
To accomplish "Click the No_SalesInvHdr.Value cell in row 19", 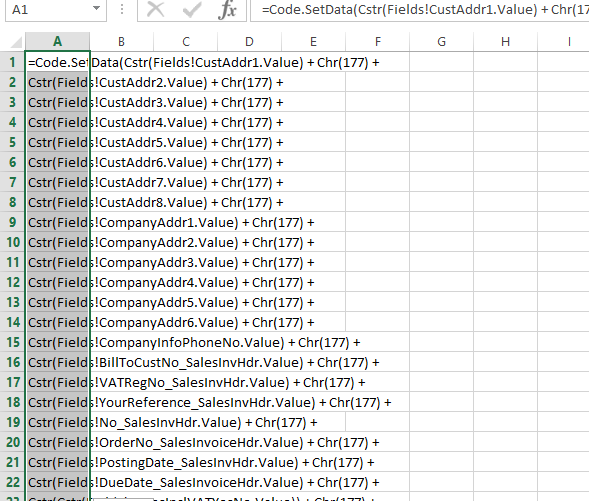I will coord(57,422).
